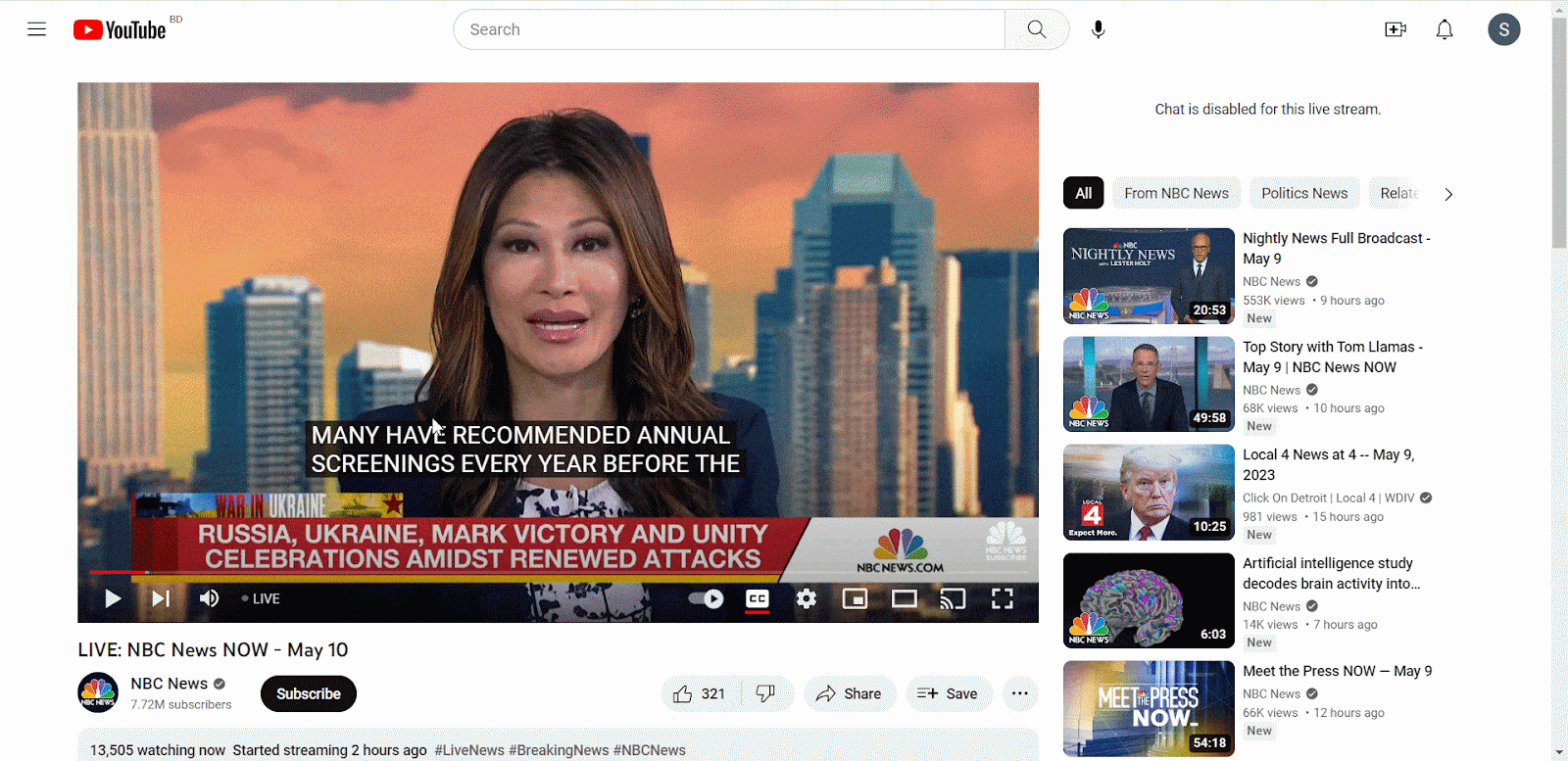The width and height of the screenshot is (1568, 761).
Task: Click Local 4 News at 4 title
Action: coord(1329,464)
